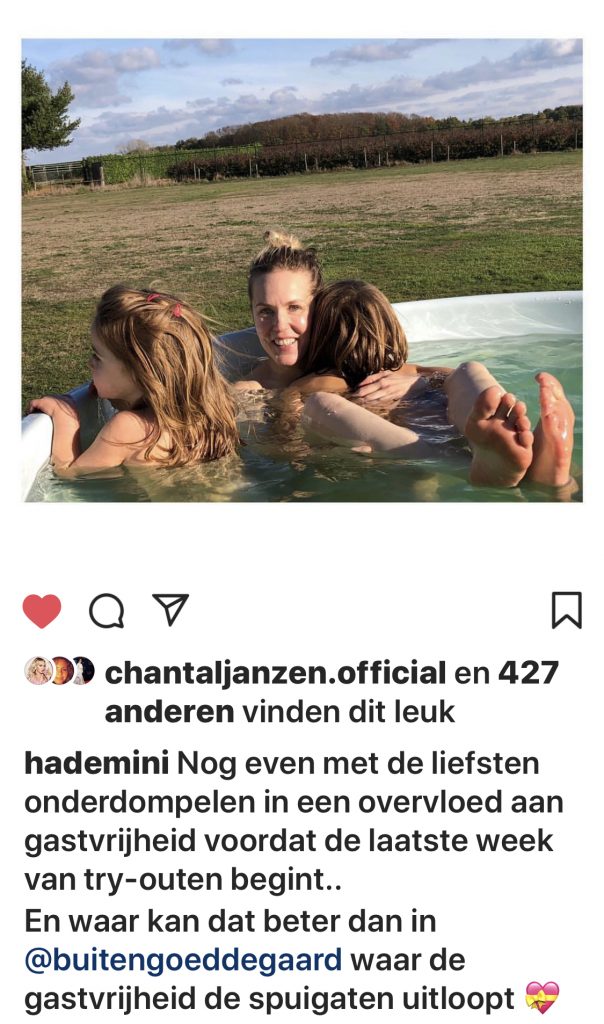Open the second liker's profile avatar
This screenshot has width=604, height=1024.
point(62,671)
